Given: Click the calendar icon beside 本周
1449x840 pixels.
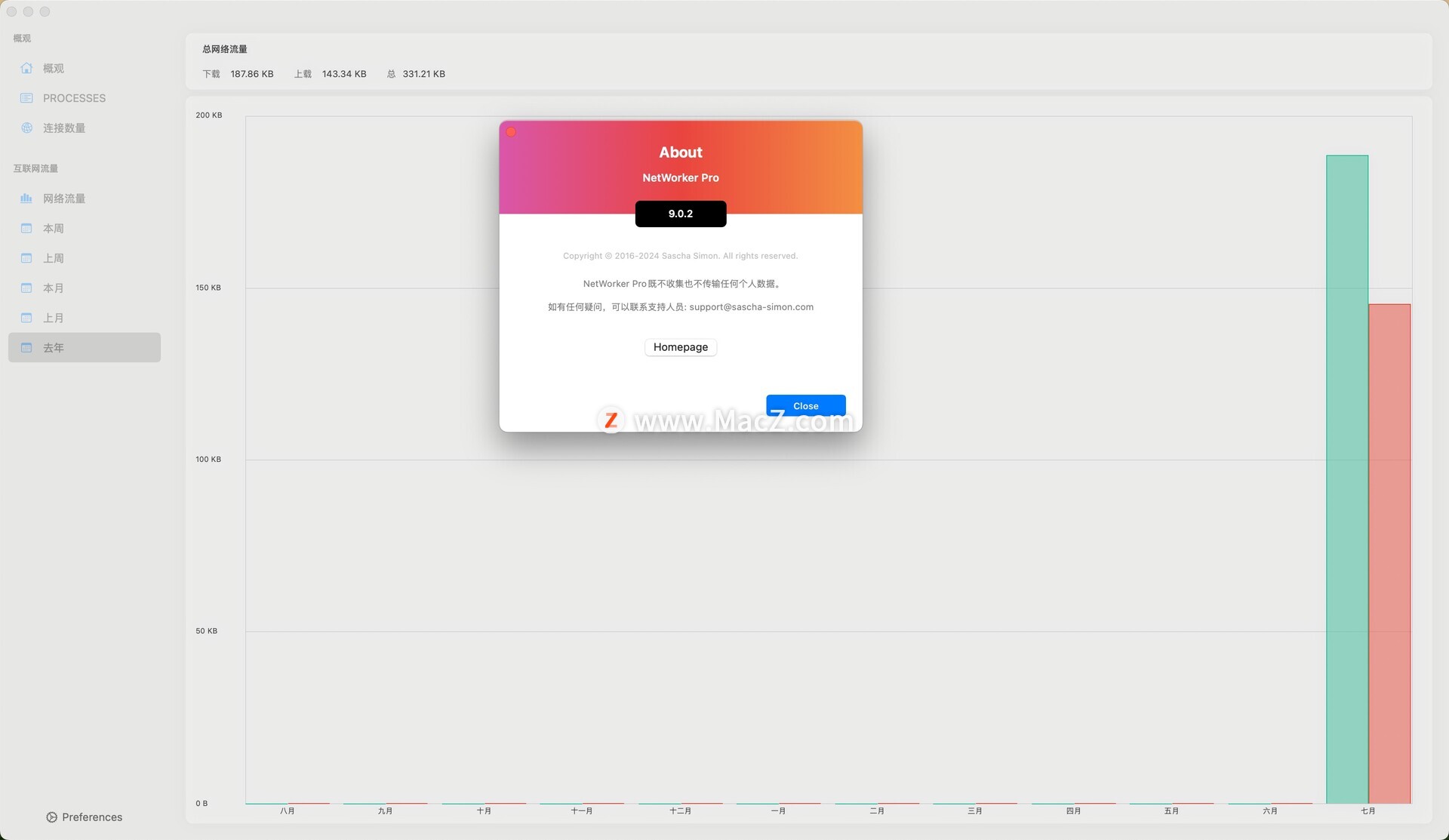Looking at the screenshot, I should click(x=26, y=228).
